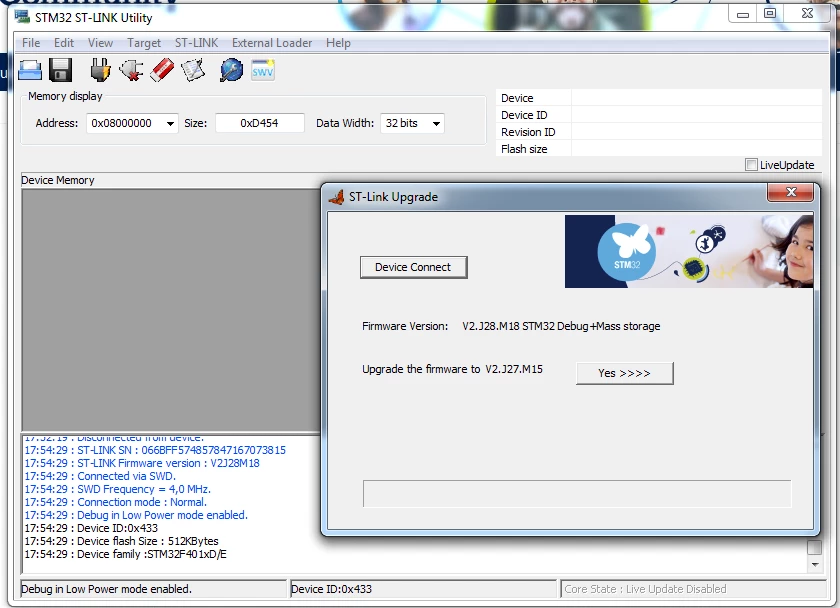Open the SWV viewer icon

[263, 71]
